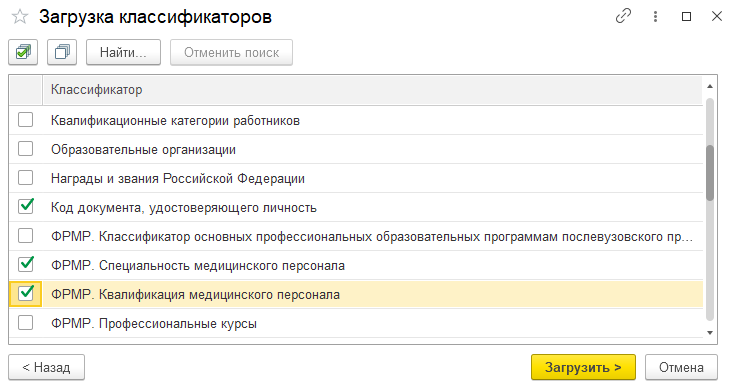
Task: Click the Найти... button
Action: (123, 52)
